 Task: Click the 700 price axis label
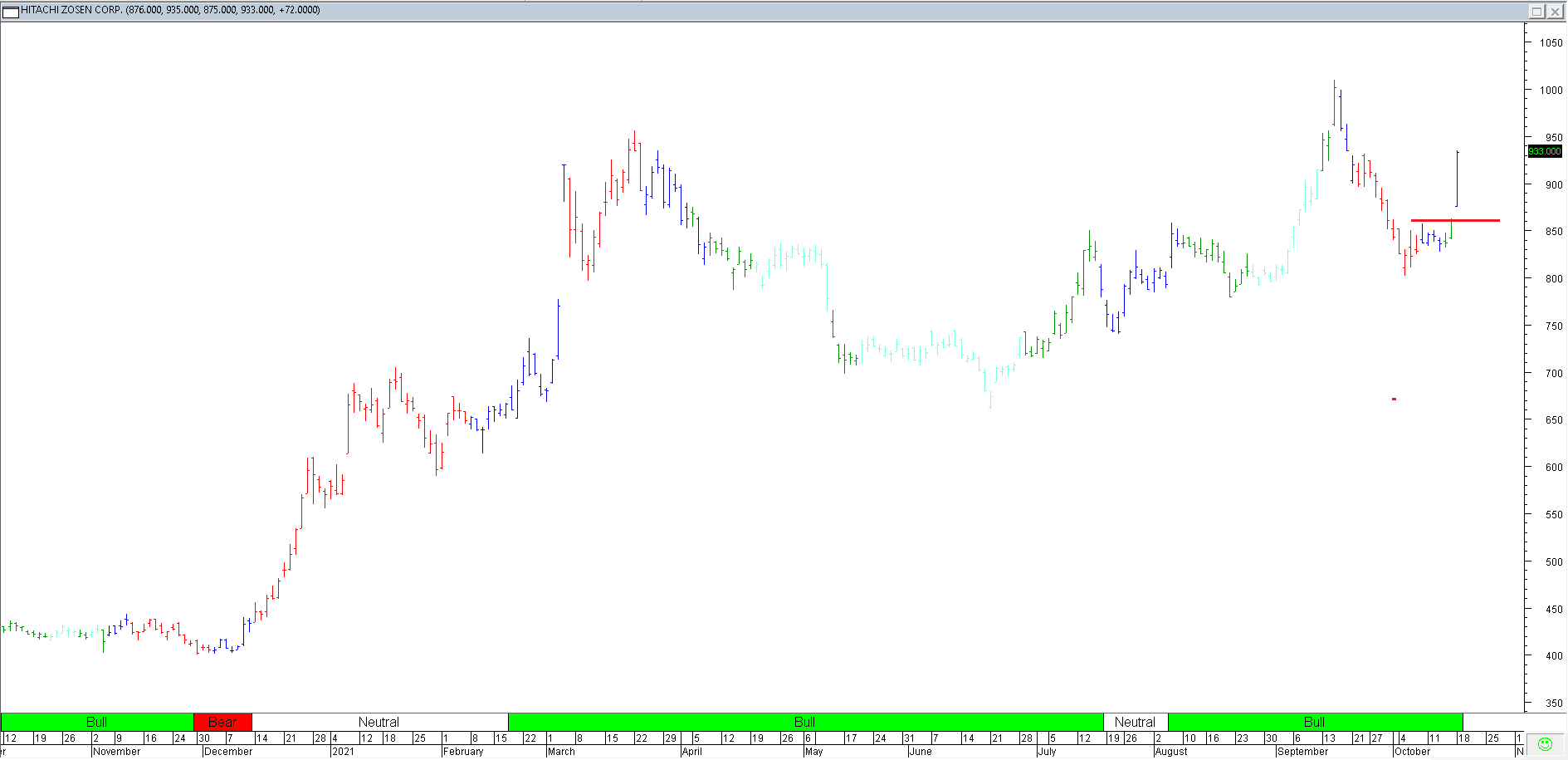pos(1554,374)
